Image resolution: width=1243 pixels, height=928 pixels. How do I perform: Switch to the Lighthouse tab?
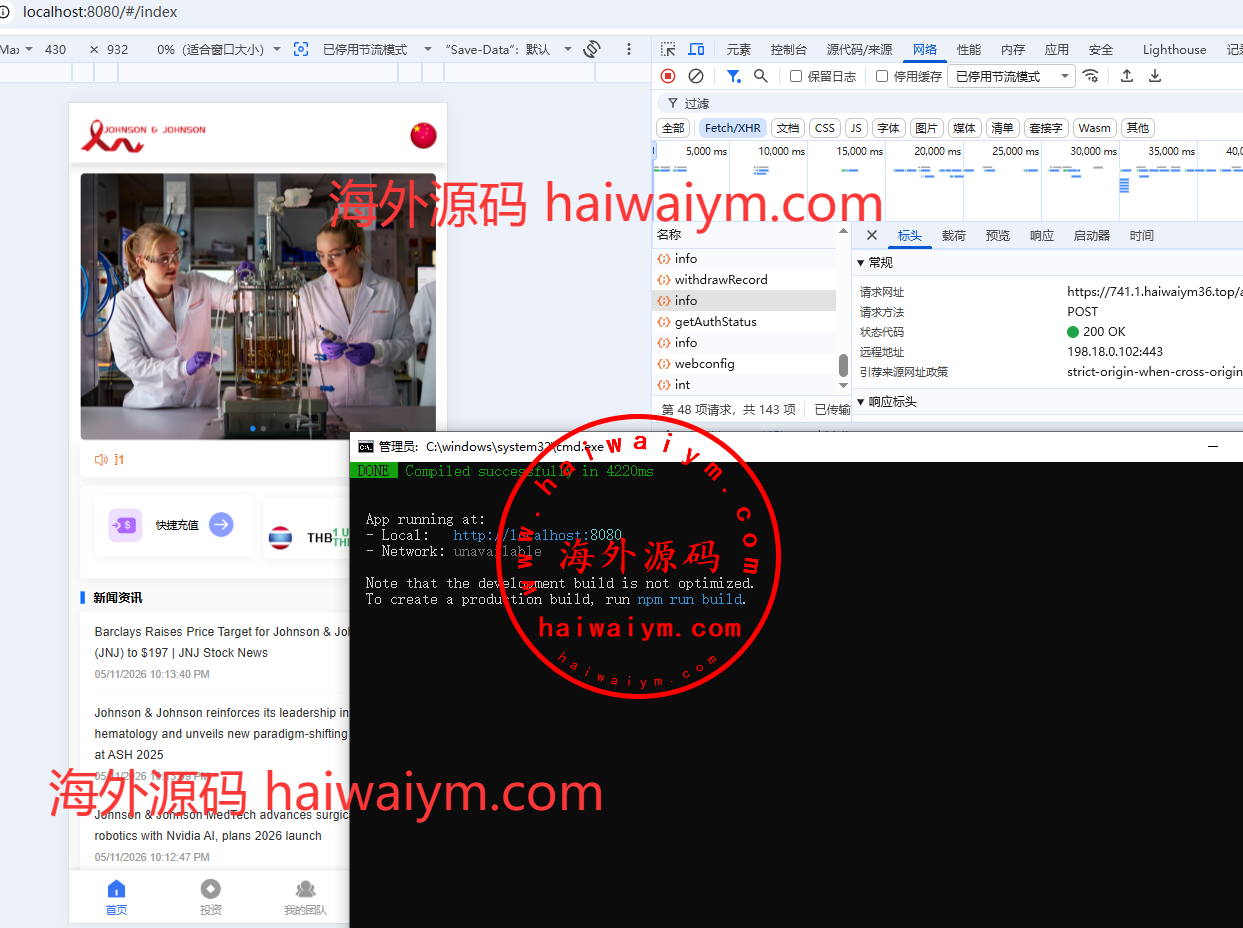pyautogui.click(x=1174, y=49)
